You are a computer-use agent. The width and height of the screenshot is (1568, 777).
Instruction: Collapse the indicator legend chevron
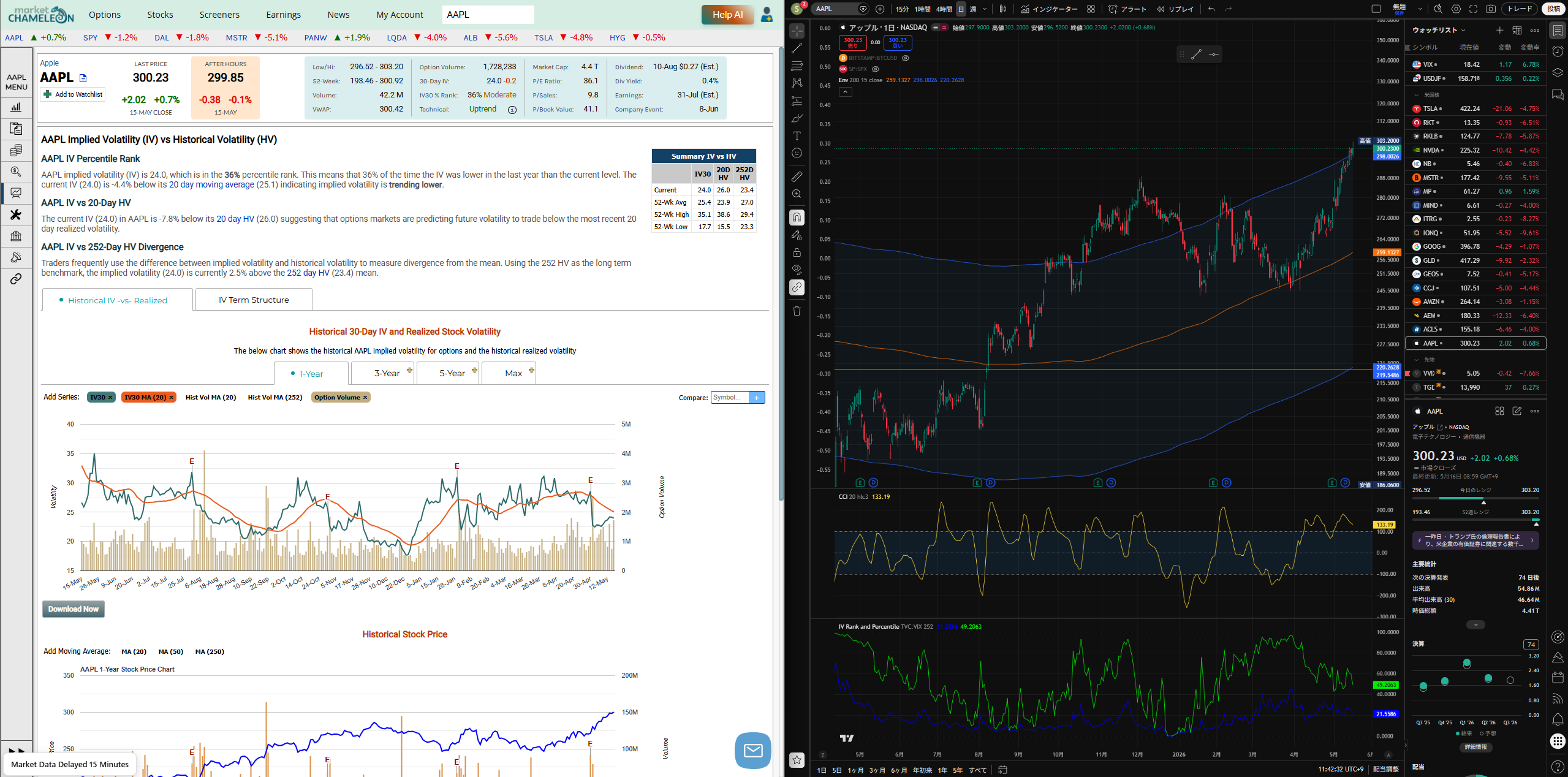coord(845,92)
